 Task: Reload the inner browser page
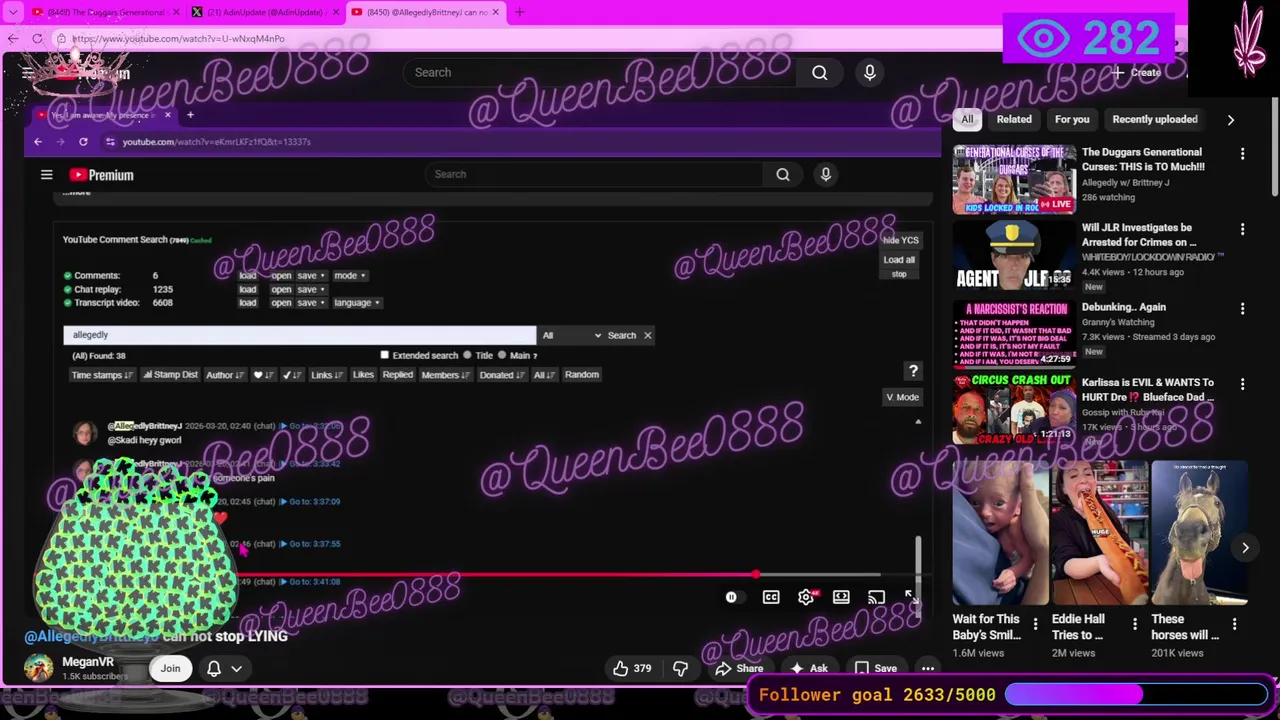tap(83, 142)
